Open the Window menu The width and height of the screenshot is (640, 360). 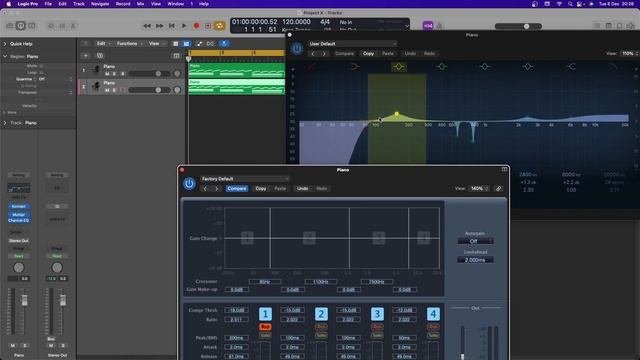coord(176,4)
